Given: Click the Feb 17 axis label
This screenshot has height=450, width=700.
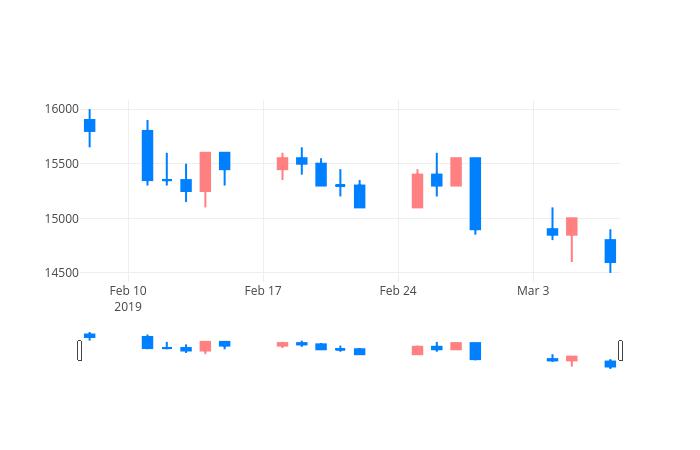Looking at the screenshot, I should [263, 291].
